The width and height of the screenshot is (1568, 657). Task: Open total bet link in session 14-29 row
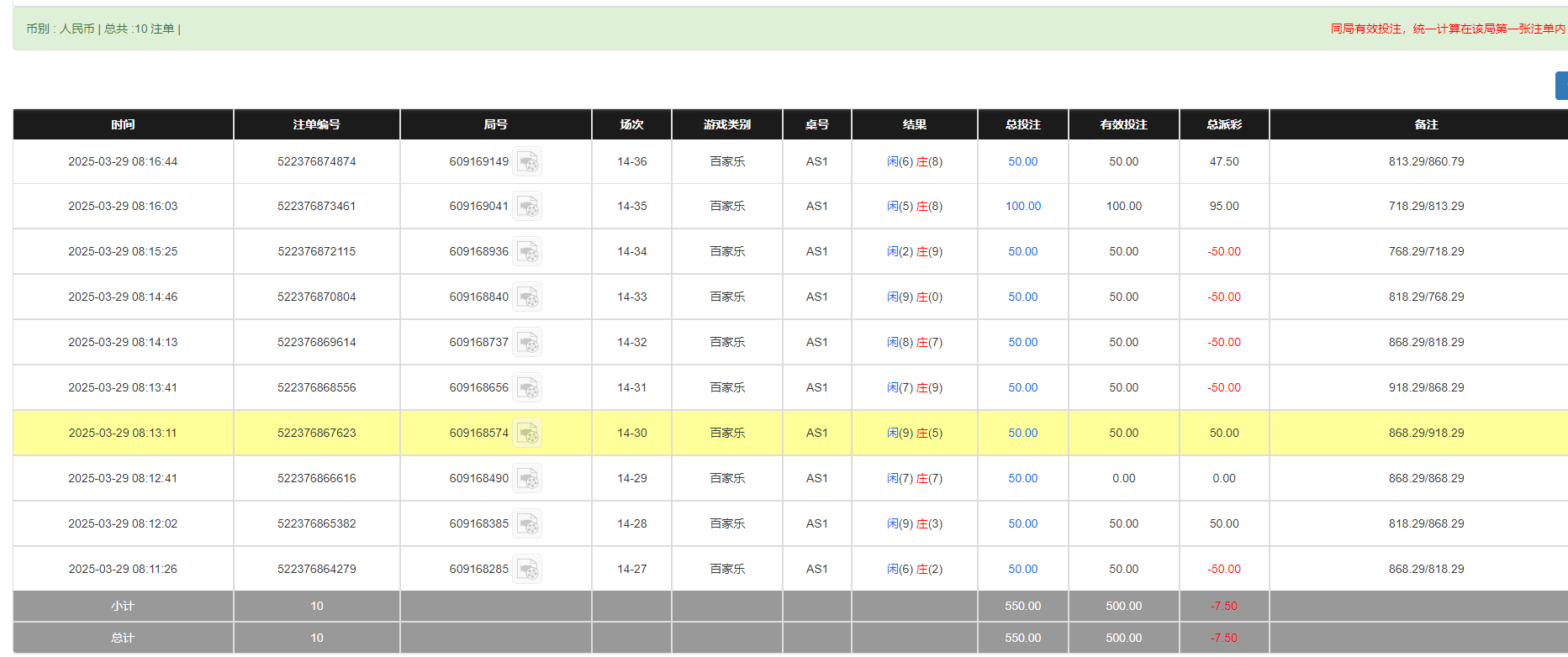point(1022,479)
